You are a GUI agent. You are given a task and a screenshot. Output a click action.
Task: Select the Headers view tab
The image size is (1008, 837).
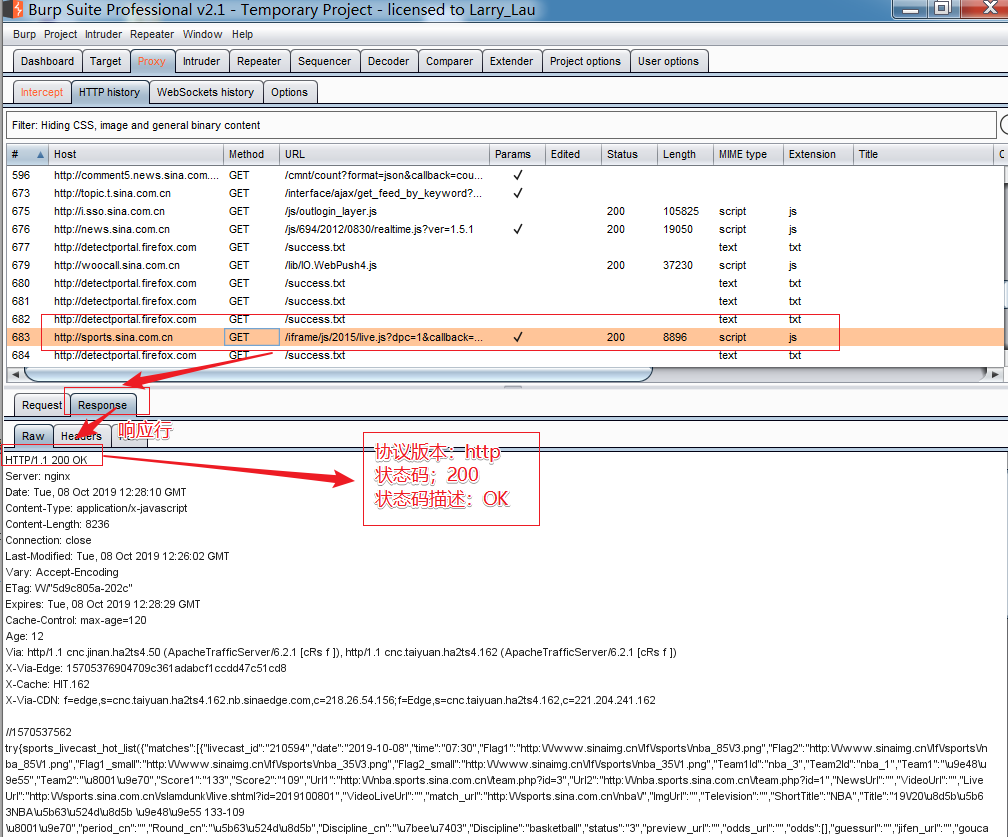click(x=82, y=436)
